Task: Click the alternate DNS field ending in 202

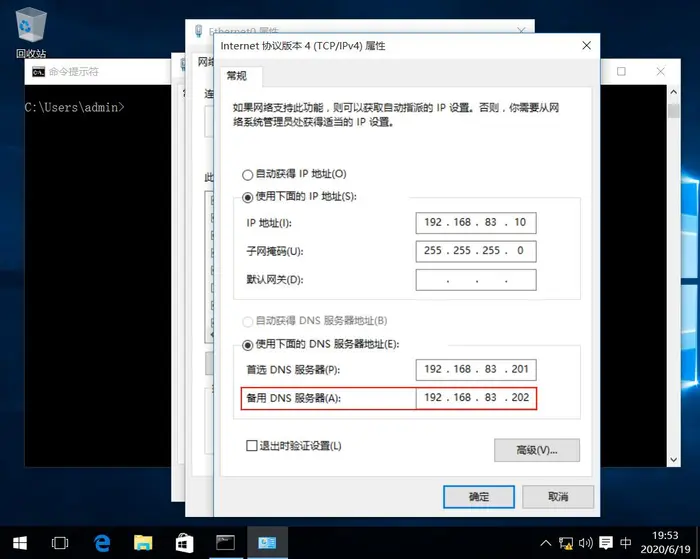Action: click(x=476, y=398)
